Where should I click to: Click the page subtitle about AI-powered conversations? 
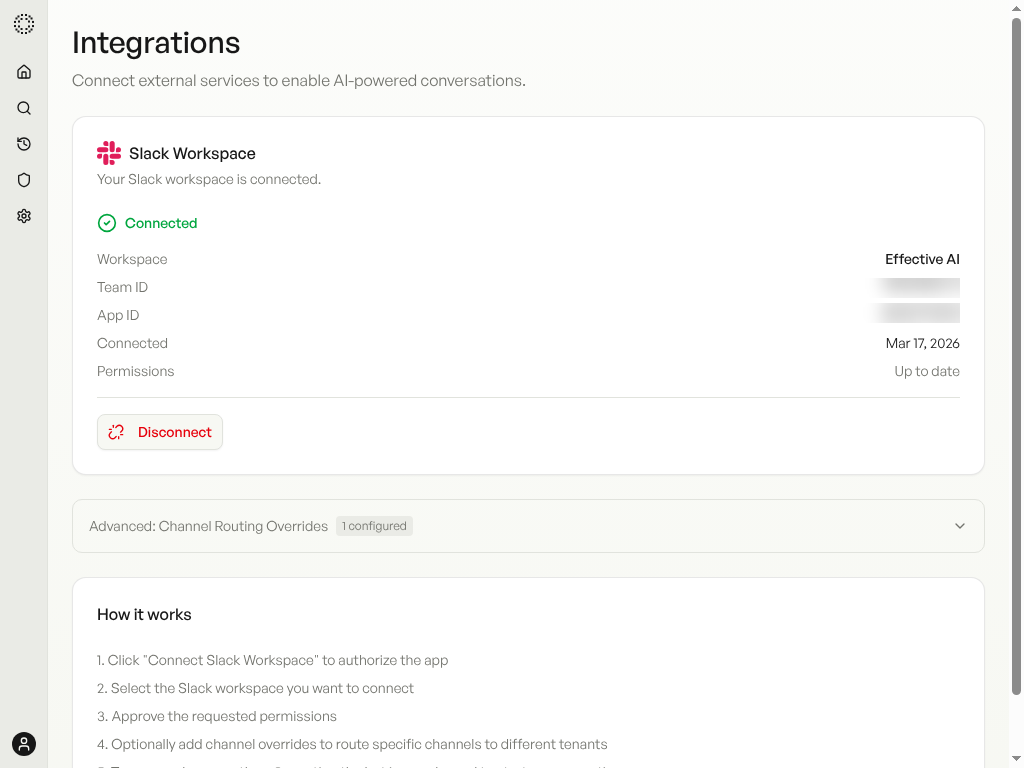[298, 80]
